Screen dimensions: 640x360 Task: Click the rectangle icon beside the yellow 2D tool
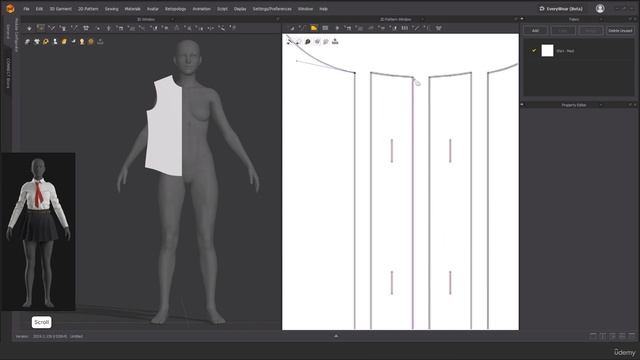click(x=325, y=28)
